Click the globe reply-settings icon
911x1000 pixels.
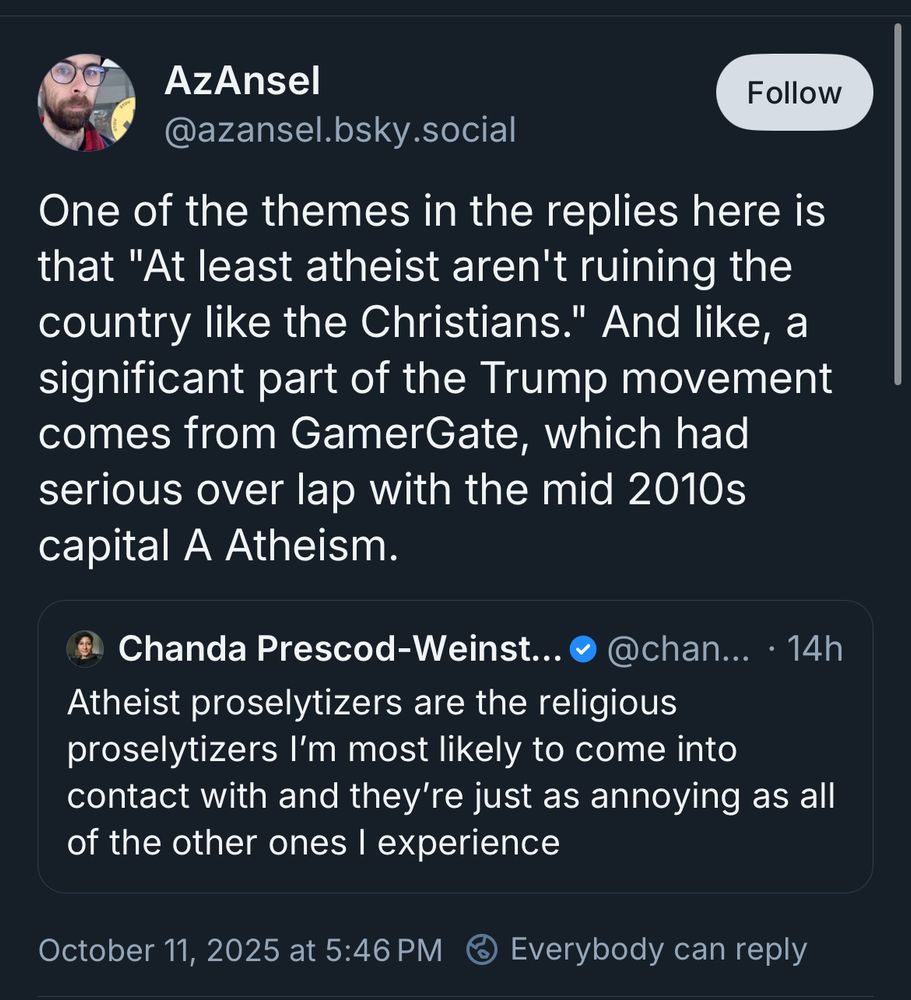(482, 949)
